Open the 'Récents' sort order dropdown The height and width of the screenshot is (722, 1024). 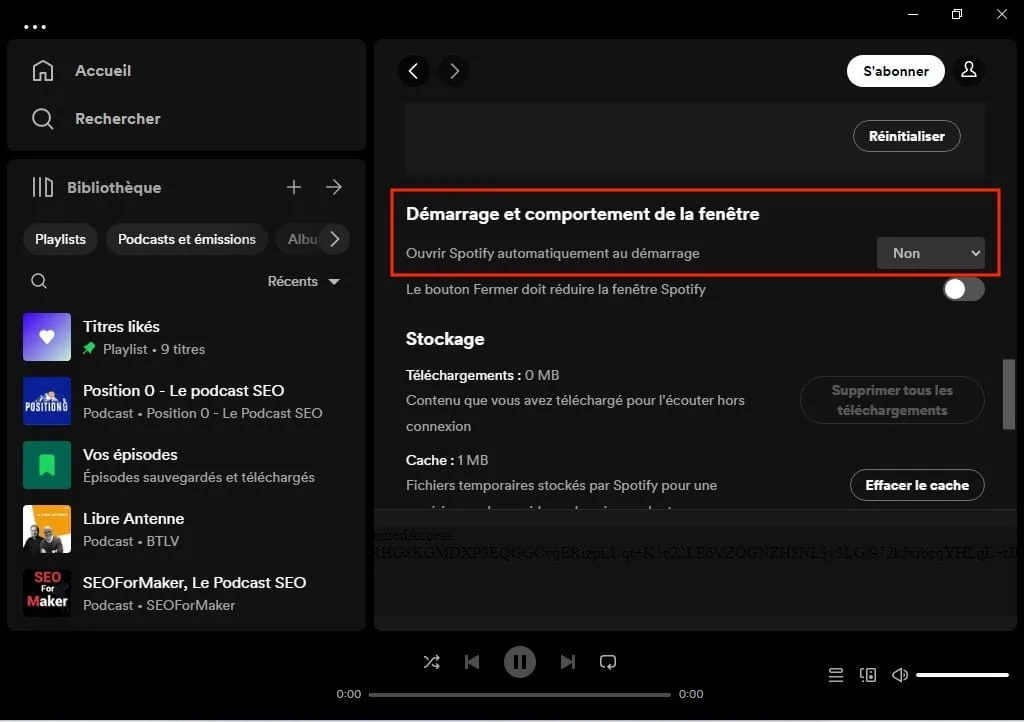pyautogui.click(x=305, y=281)
